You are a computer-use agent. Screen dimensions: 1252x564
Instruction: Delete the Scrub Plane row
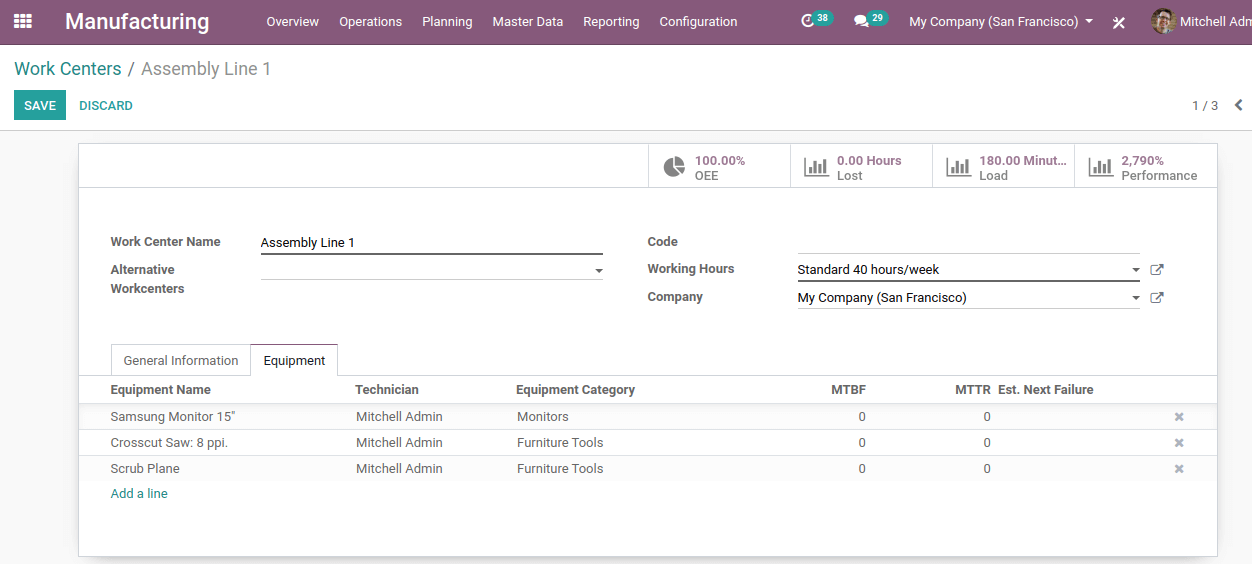[x=1179, y=469]
